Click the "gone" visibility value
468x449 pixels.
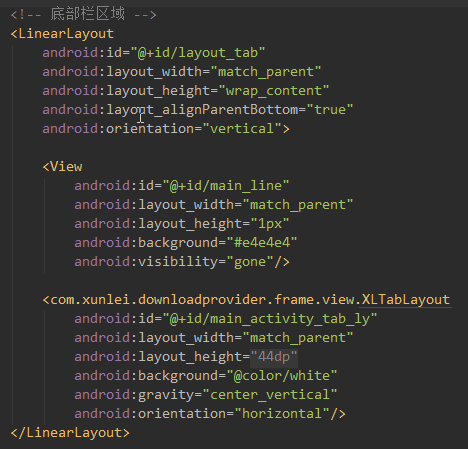tap(250, 262)
